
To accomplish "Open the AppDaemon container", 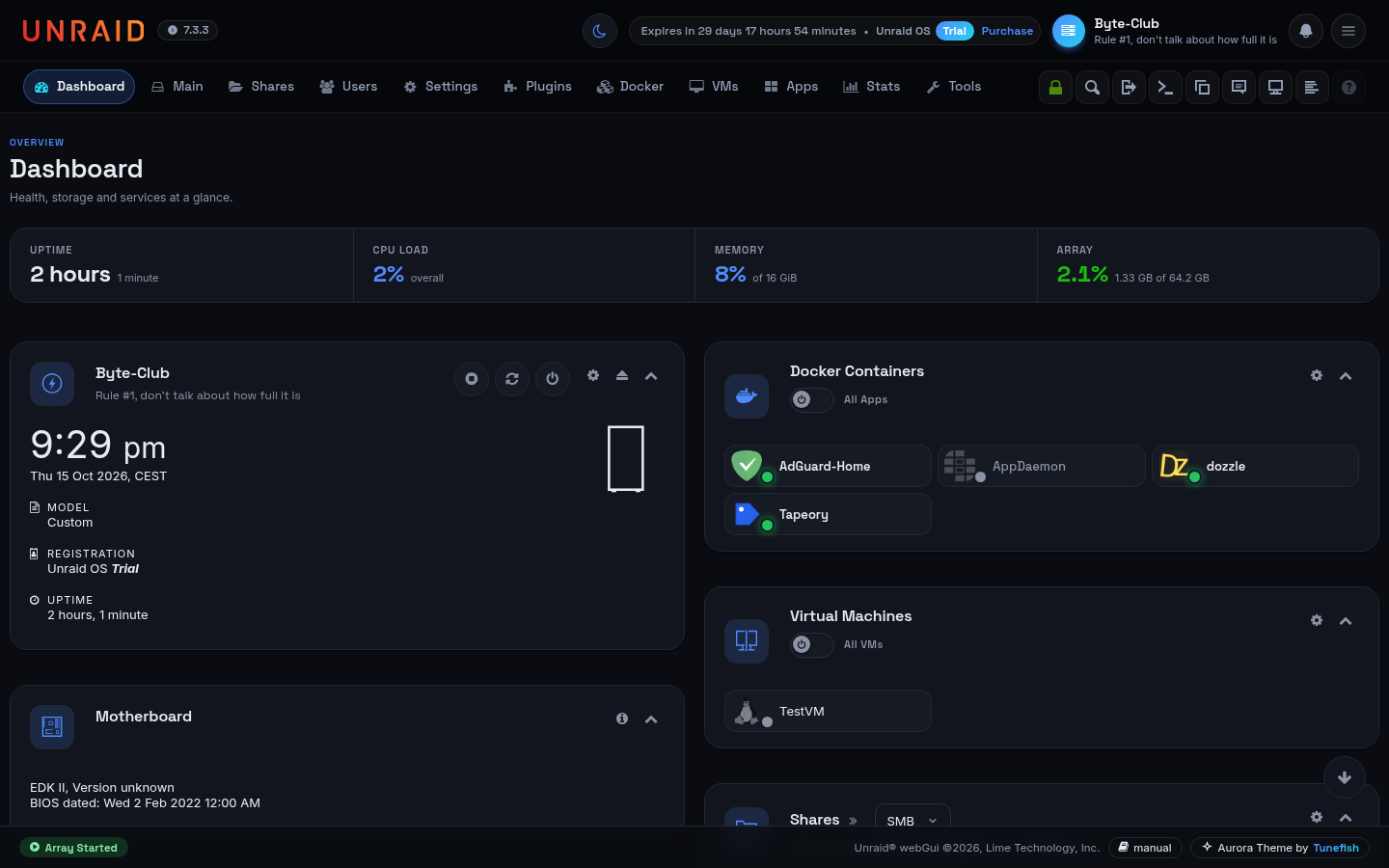I will pyautogui.click(x=1042, y=466).
